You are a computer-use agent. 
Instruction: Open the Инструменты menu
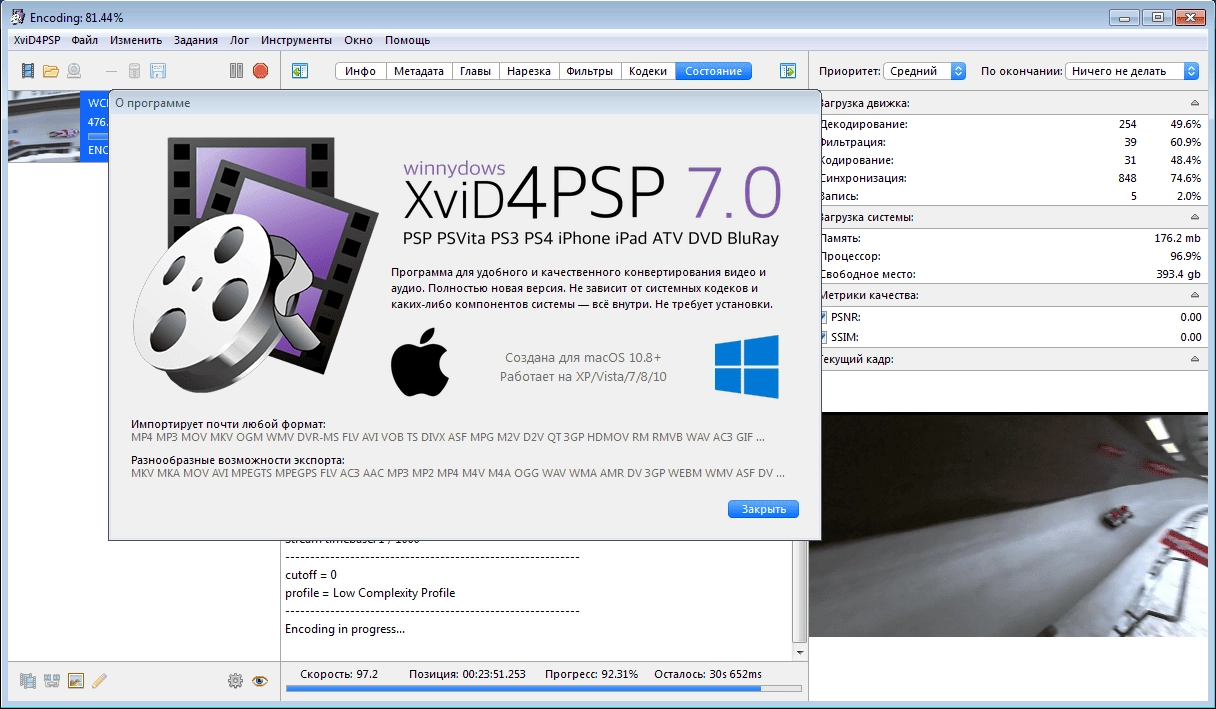pyautogui.click(x=296, y=40)
